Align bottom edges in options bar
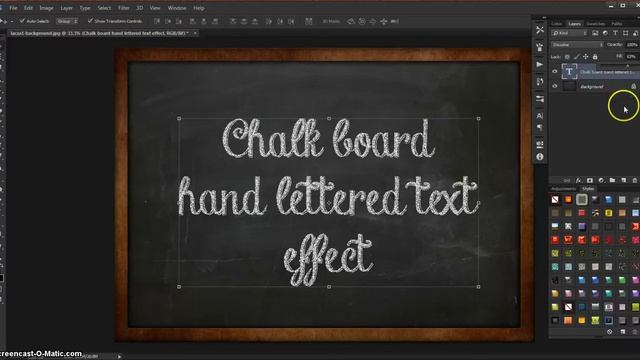 click(179, 21)
